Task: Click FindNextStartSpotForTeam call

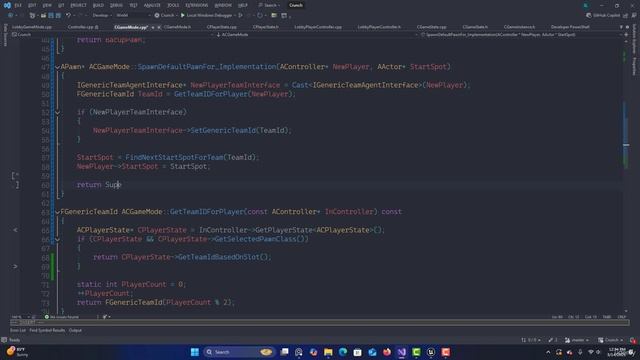Action: 174,158
